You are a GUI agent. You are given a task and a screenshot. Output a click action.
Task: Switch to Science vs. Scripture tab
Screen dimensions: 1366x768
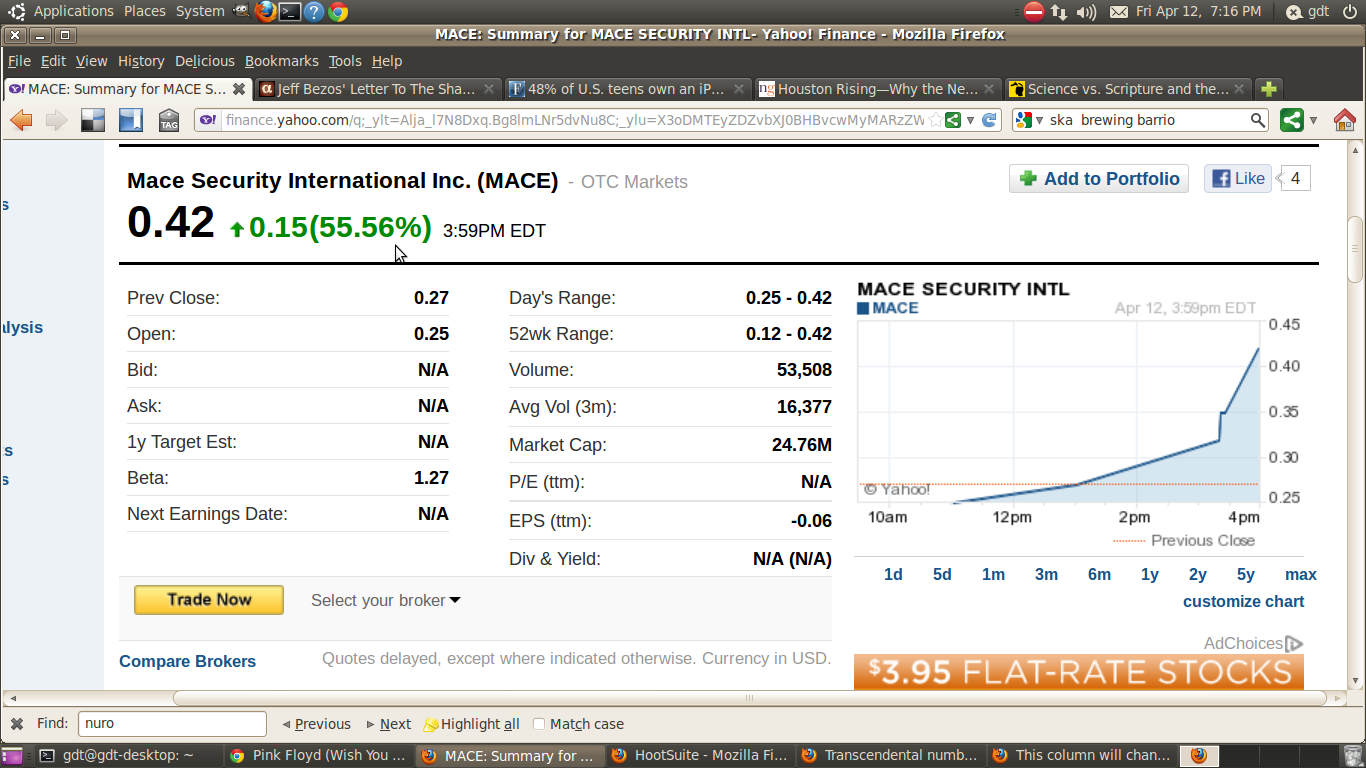pyautogui.click(x=1128, y=89)
